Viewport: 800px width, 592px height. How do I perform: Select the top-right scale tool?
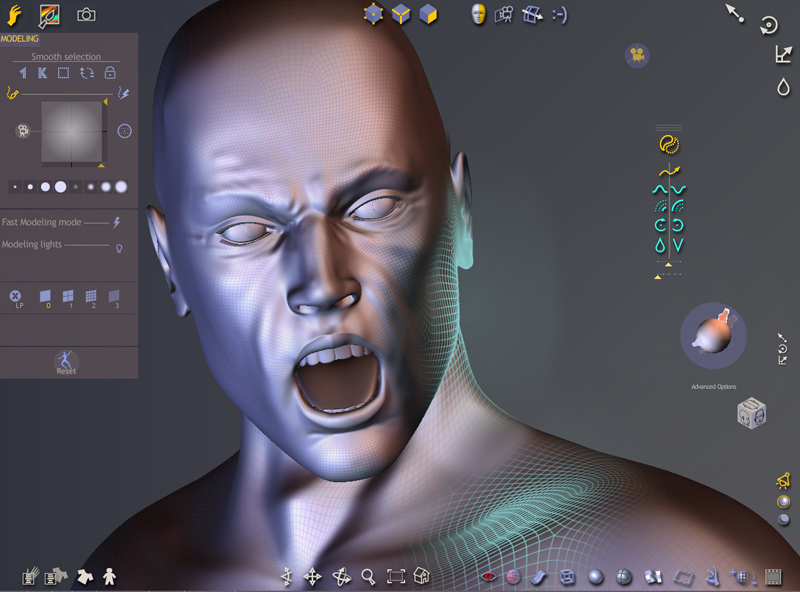point(783,54)
